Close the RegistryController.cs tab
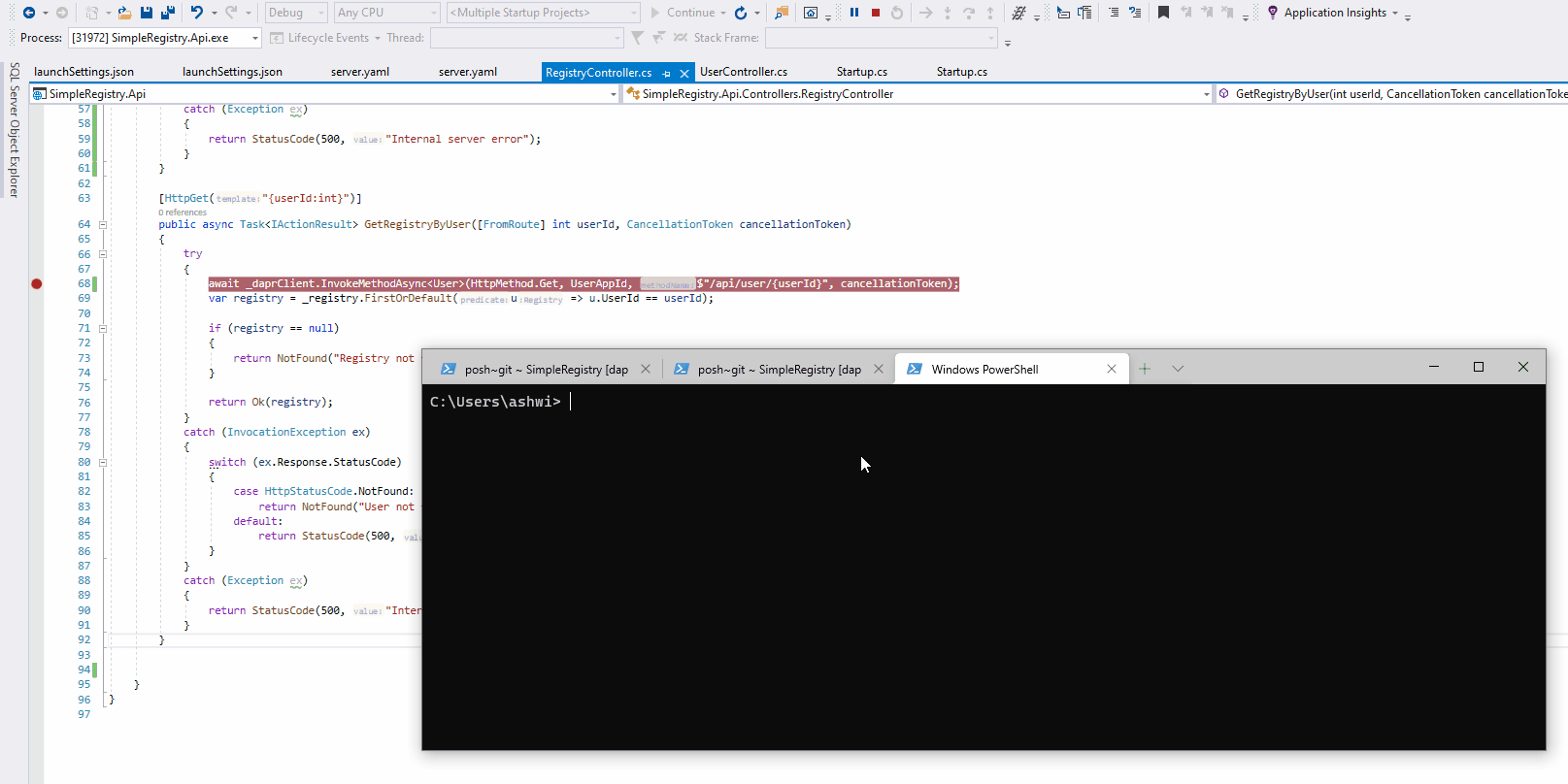Screen dimensions: 1568x784 684,73
